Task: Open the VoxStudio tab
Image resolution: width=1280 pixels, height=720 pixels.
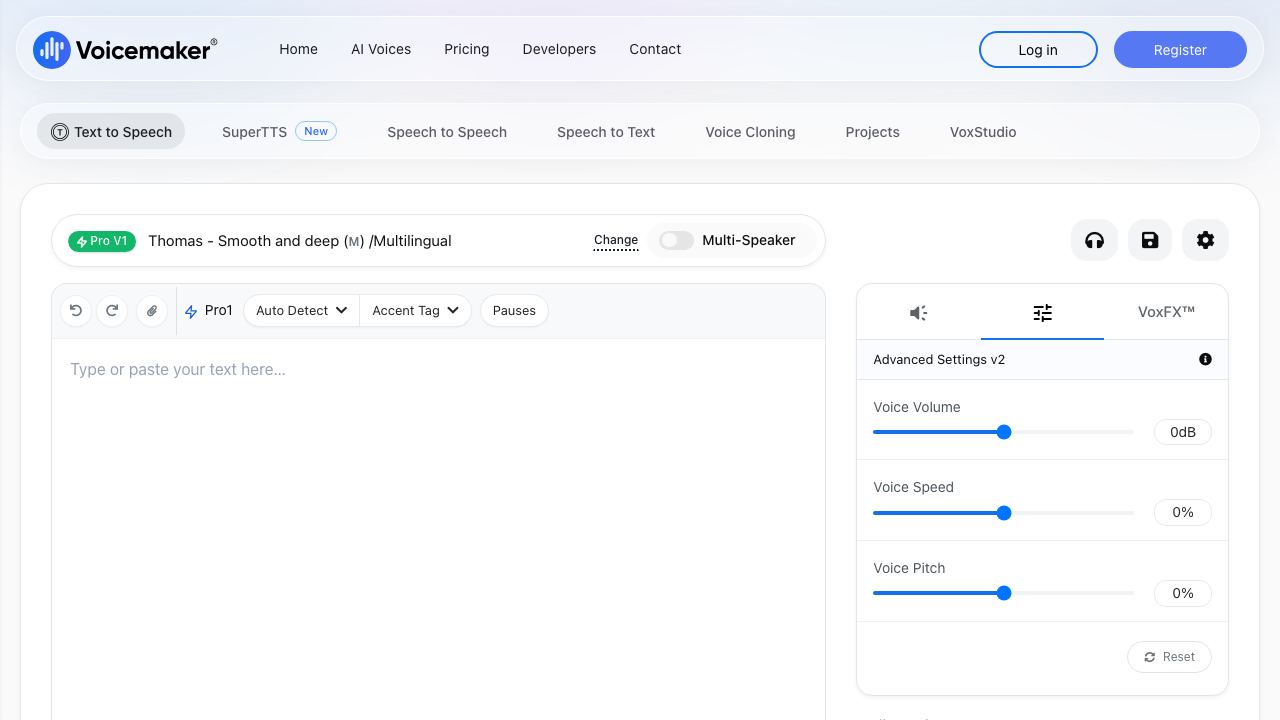Action: click(983, 132)
